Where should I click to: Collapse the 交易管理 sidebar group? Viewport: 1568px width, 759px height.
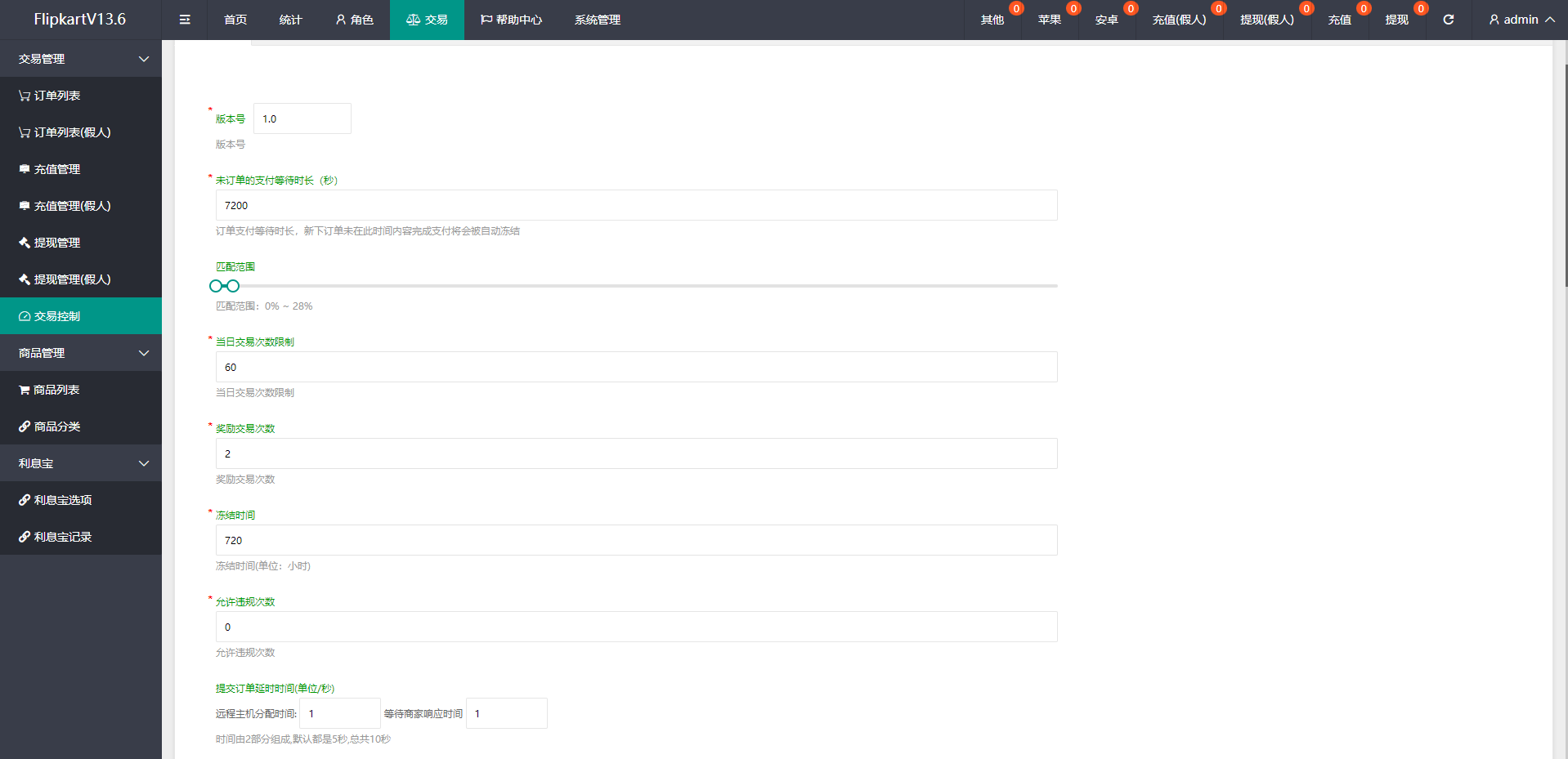[x=81, y=59]
